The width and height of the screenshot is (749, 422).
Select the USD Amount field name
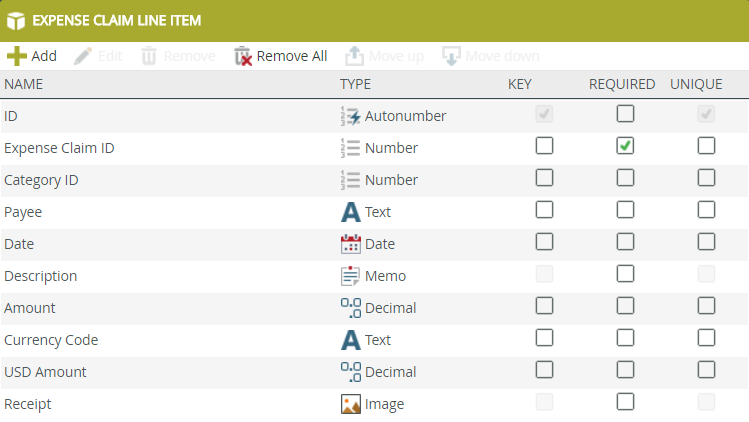pos(45,372)
